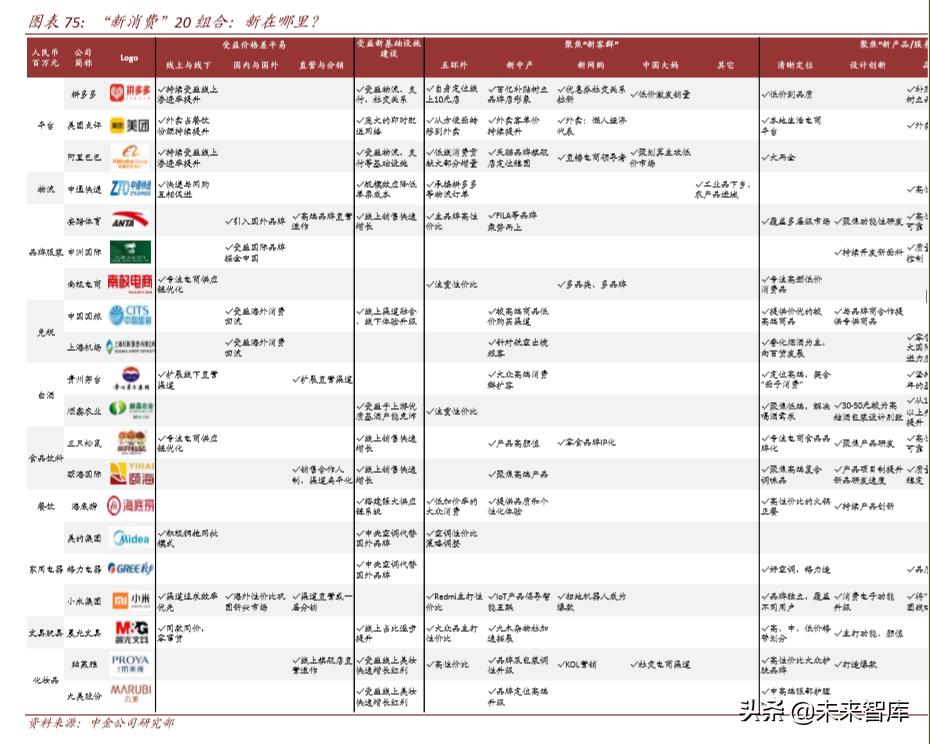Click the Midea logo beside 美的集团
This screenshot has width=930, height=744.
(130, 537)
